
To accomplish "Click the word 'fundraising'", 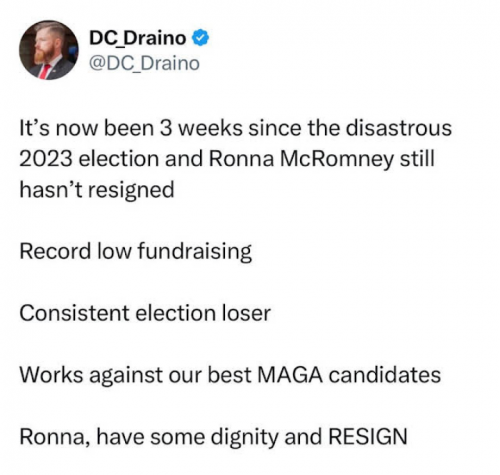I will (194, 251).
